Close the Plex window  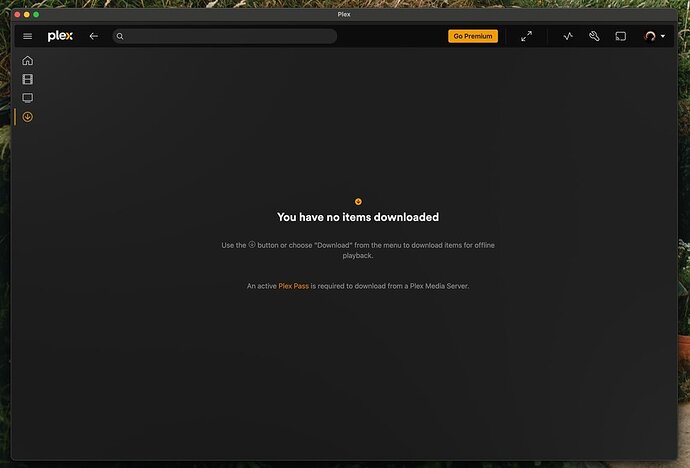(17, 15)
